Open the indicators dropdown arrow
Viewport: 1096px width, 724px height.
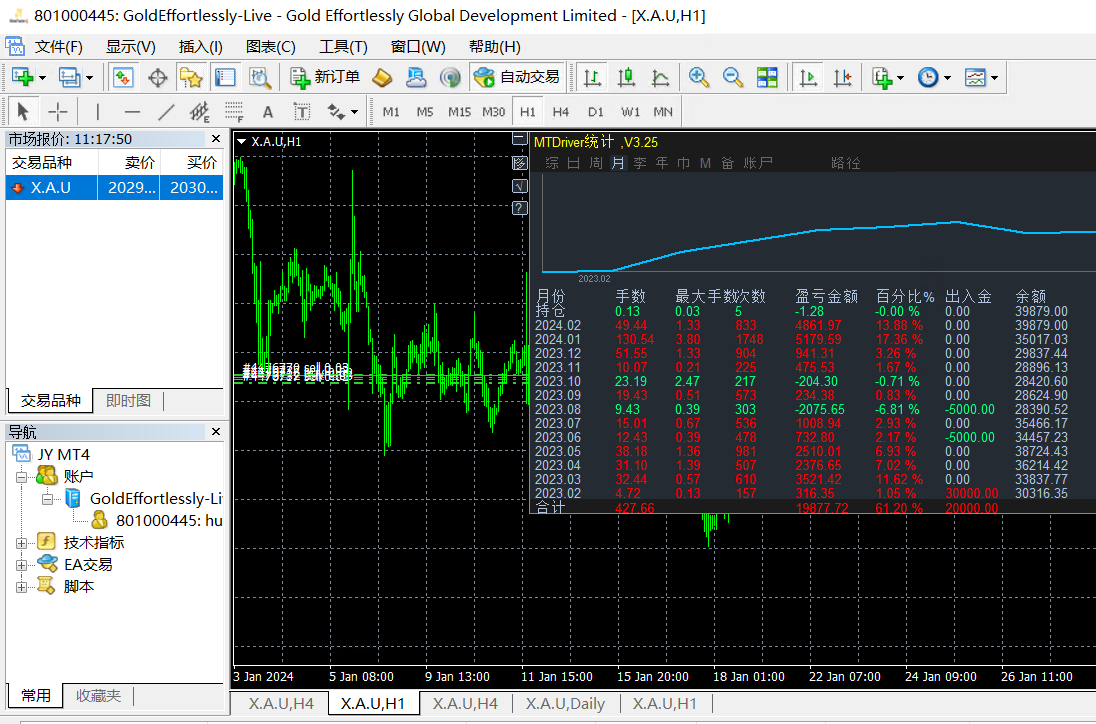900,78
